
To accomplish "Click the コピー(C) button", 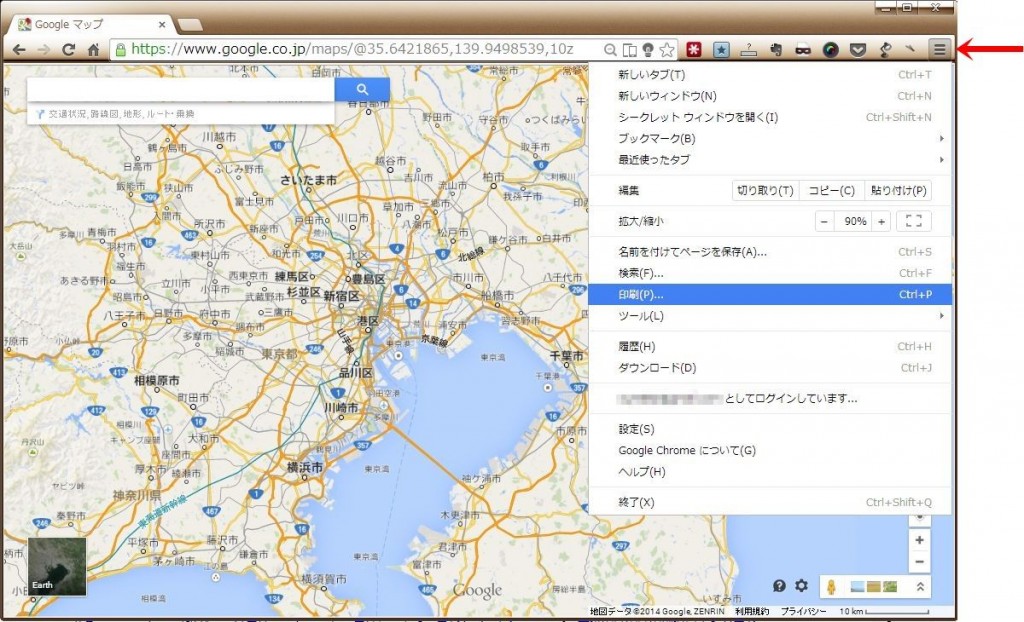I will point(831,191).
